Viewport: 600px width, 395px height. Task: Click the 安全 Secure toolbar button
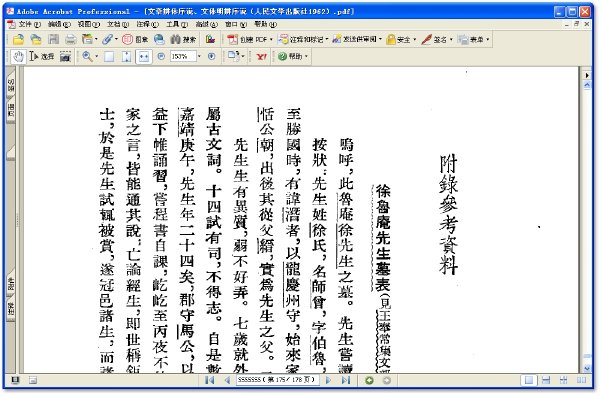(x=401, y=39)
